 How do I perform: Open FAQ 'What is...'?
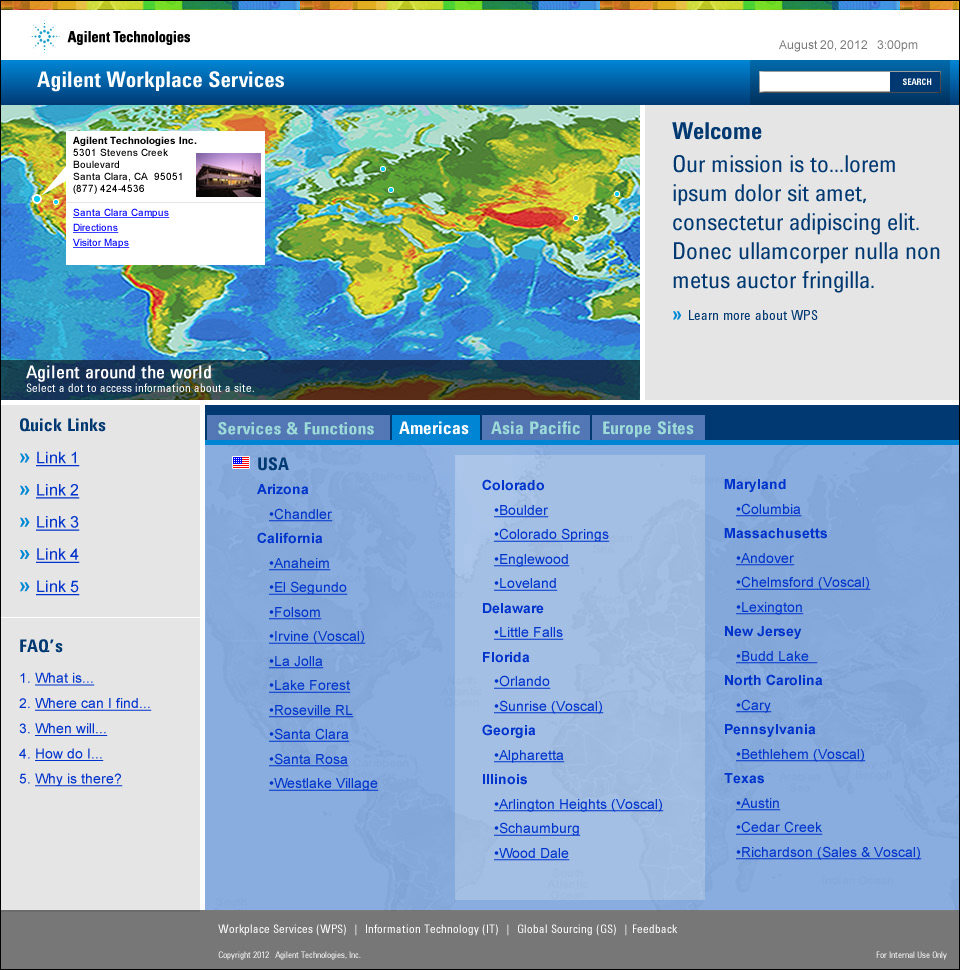coord(64,678)
